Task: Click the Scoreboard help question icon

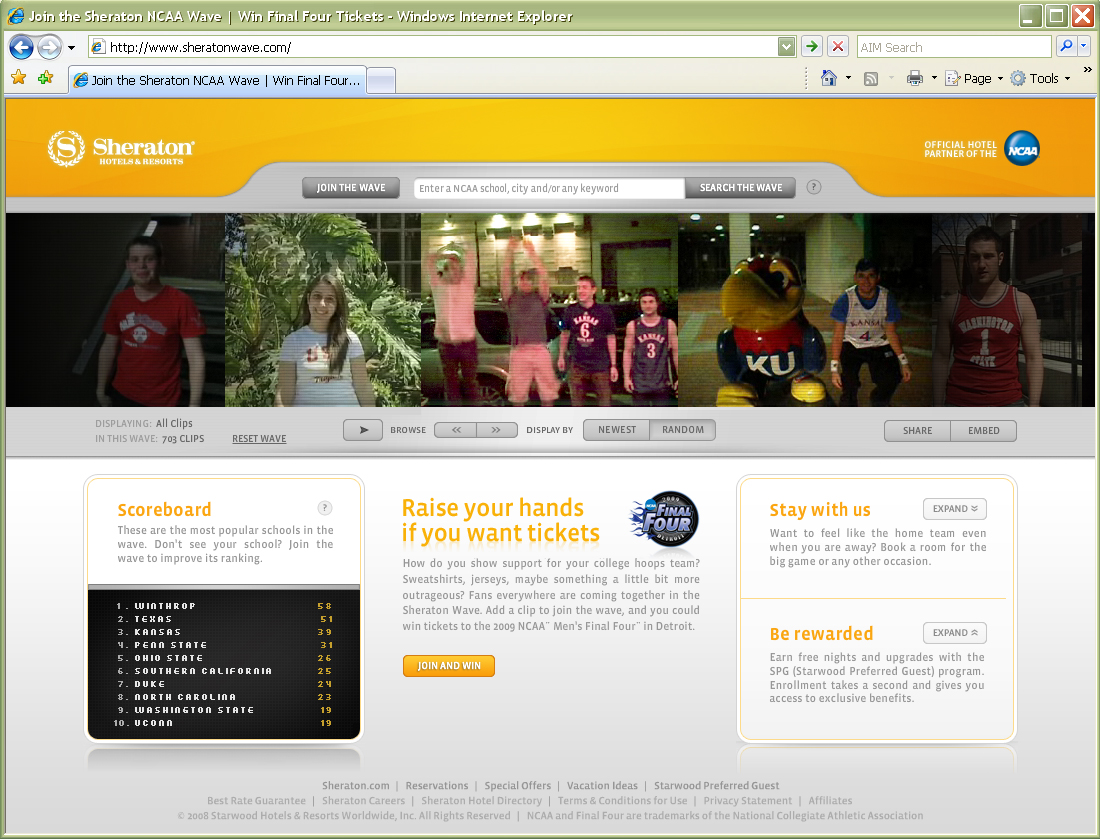Action: (325, 508)
